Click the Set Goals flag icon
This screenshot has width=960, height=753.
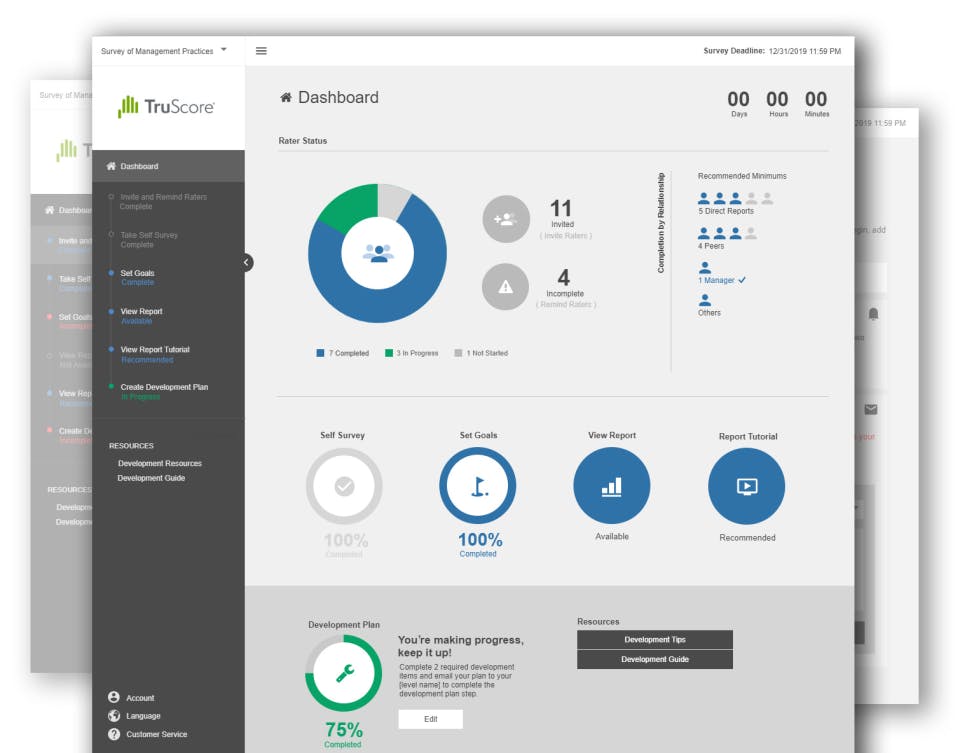pos(478,486)
